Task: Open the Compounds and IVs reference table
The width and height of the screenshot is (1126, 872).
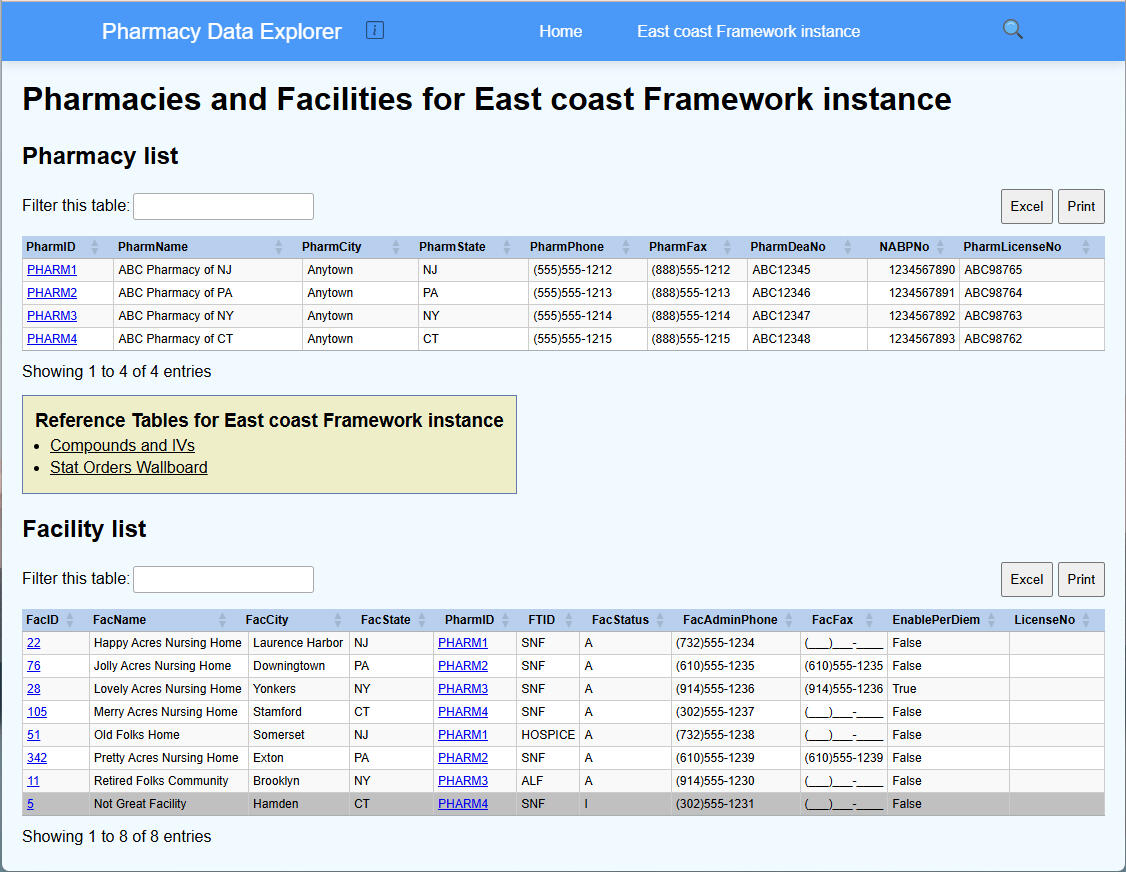Action: [x=122, y=445]
